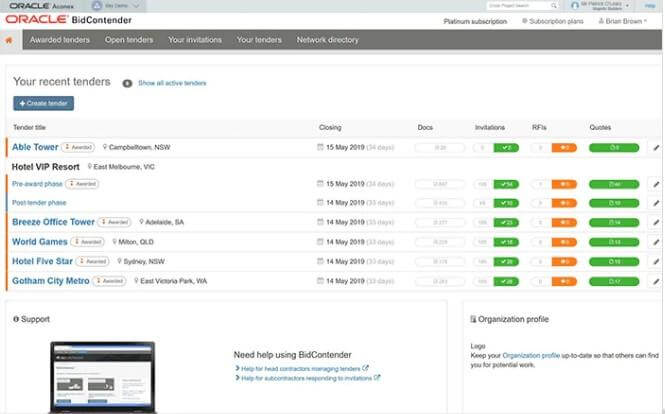Open the Breeze Office Tower tender link
665x414 pixels.
tap(53, 222)
